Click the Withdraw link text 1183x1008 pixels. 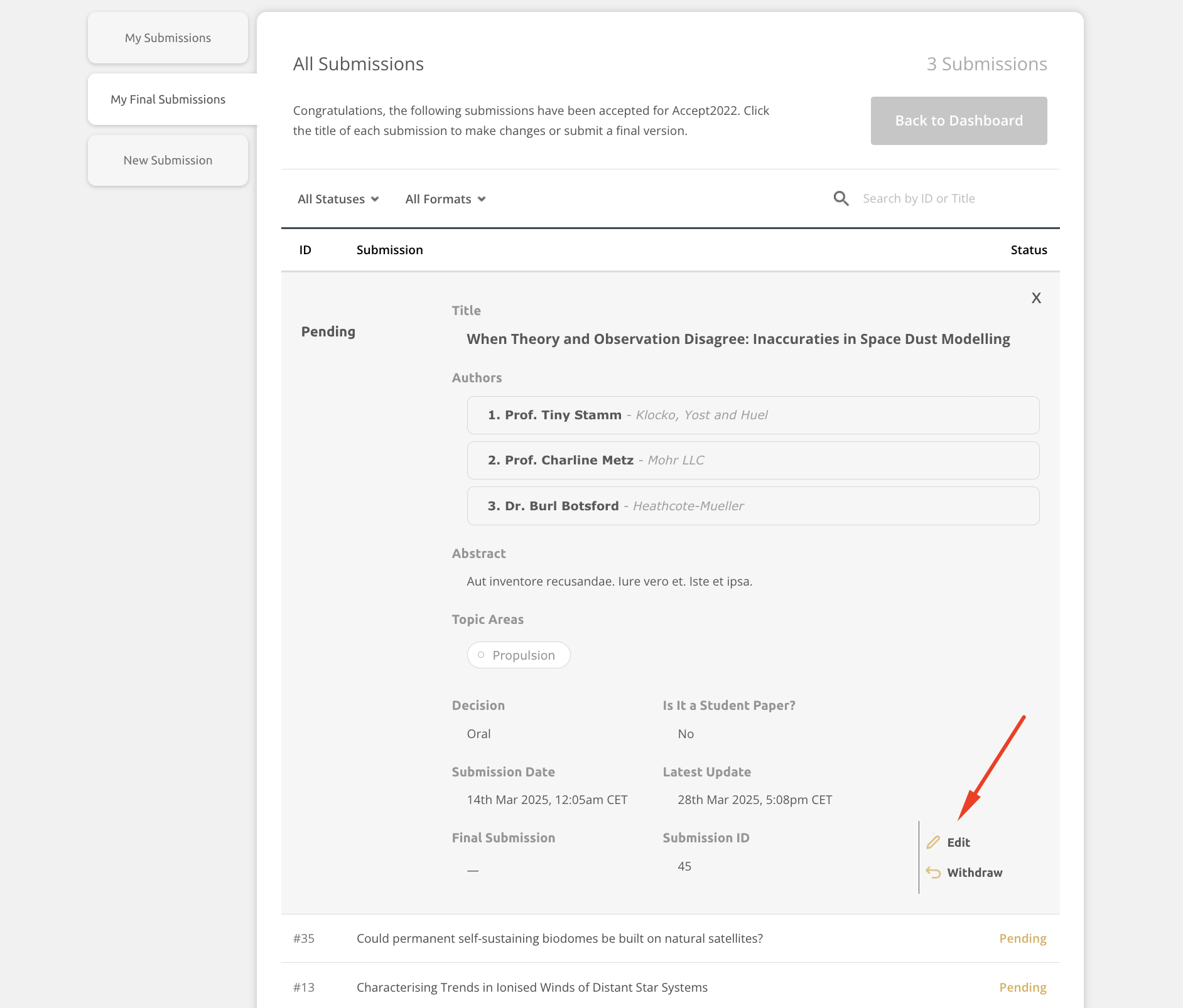pyautogui.click(x=975, y=872)
